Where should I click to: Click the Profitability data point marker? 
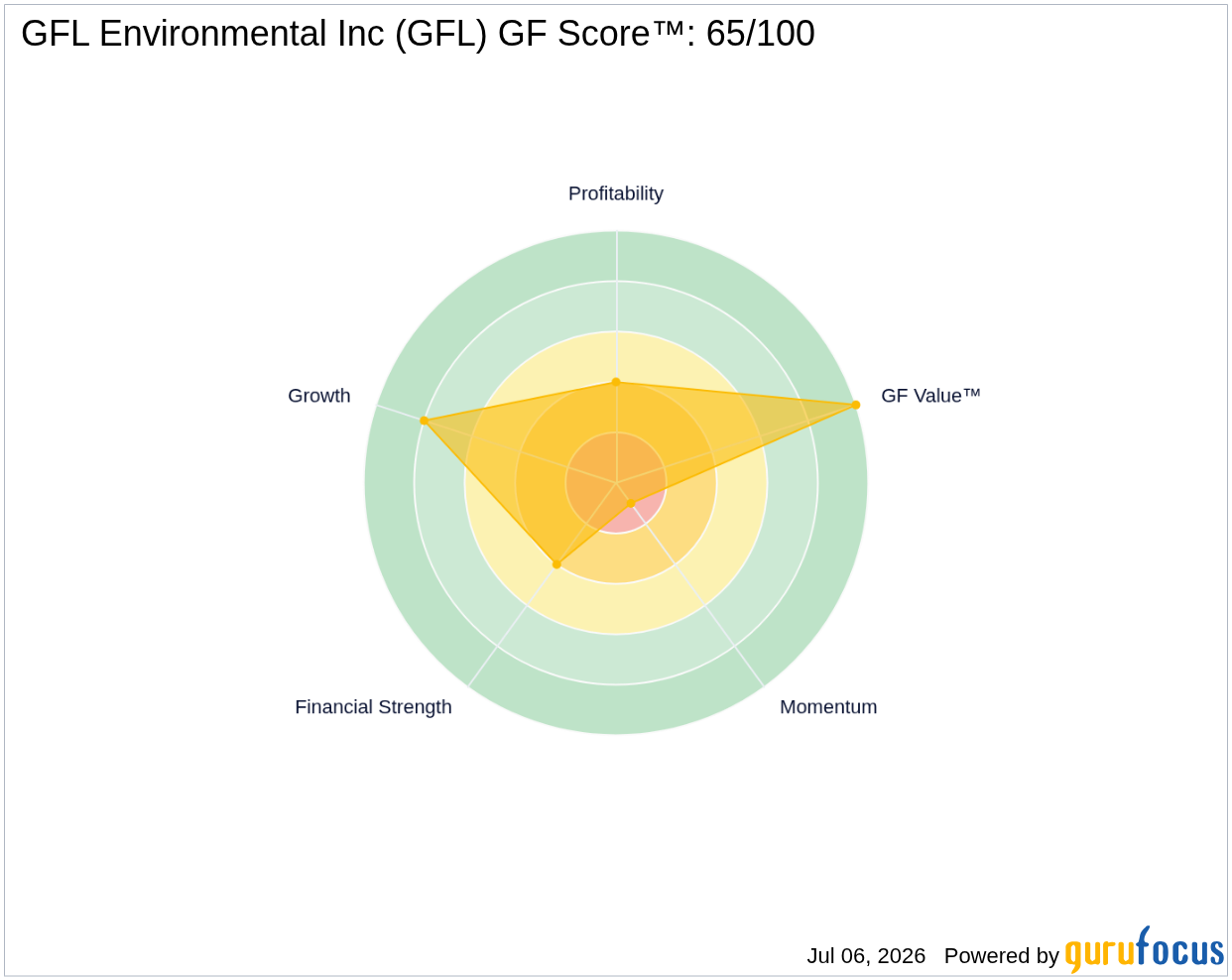pyautogui.click(x=616, y=382)
